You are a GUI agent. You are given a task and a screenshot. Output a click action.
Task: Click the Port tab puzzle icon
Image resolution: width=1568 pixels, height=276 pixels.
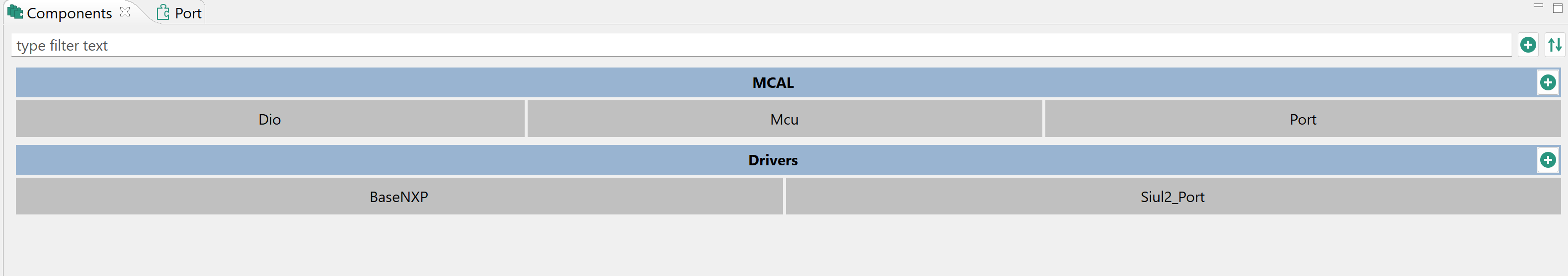click(163, 13)
